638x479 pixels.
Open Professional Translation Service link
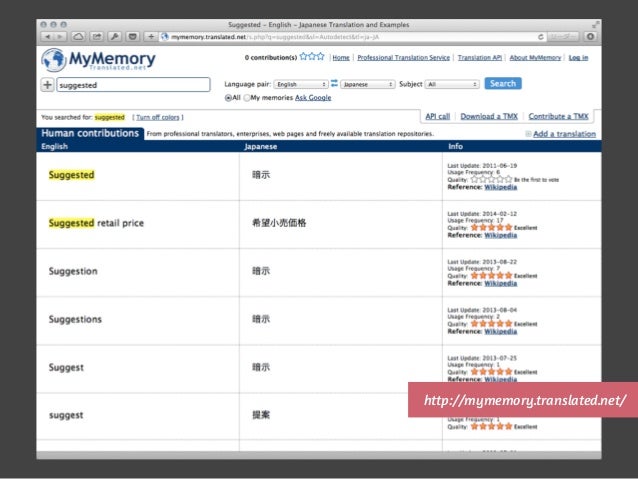tap(404, 58)
